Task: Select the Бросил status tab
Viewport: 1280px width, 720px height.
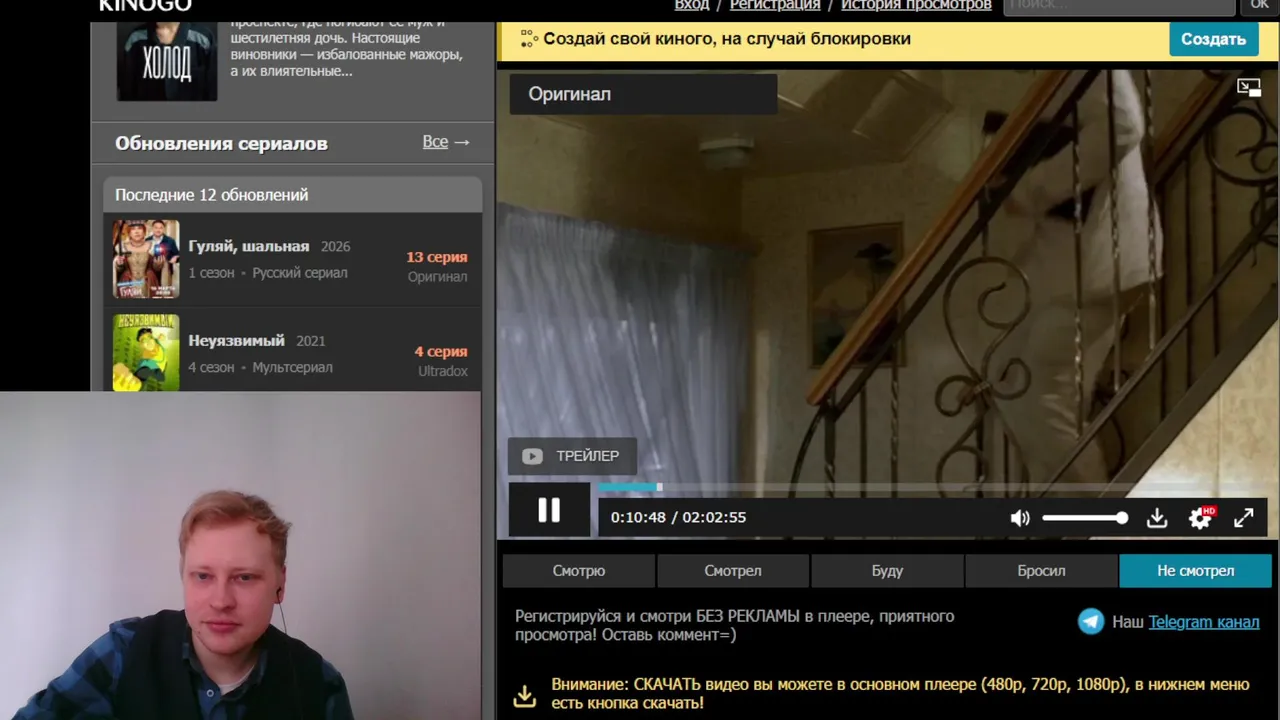Action: click(1041, 571)
